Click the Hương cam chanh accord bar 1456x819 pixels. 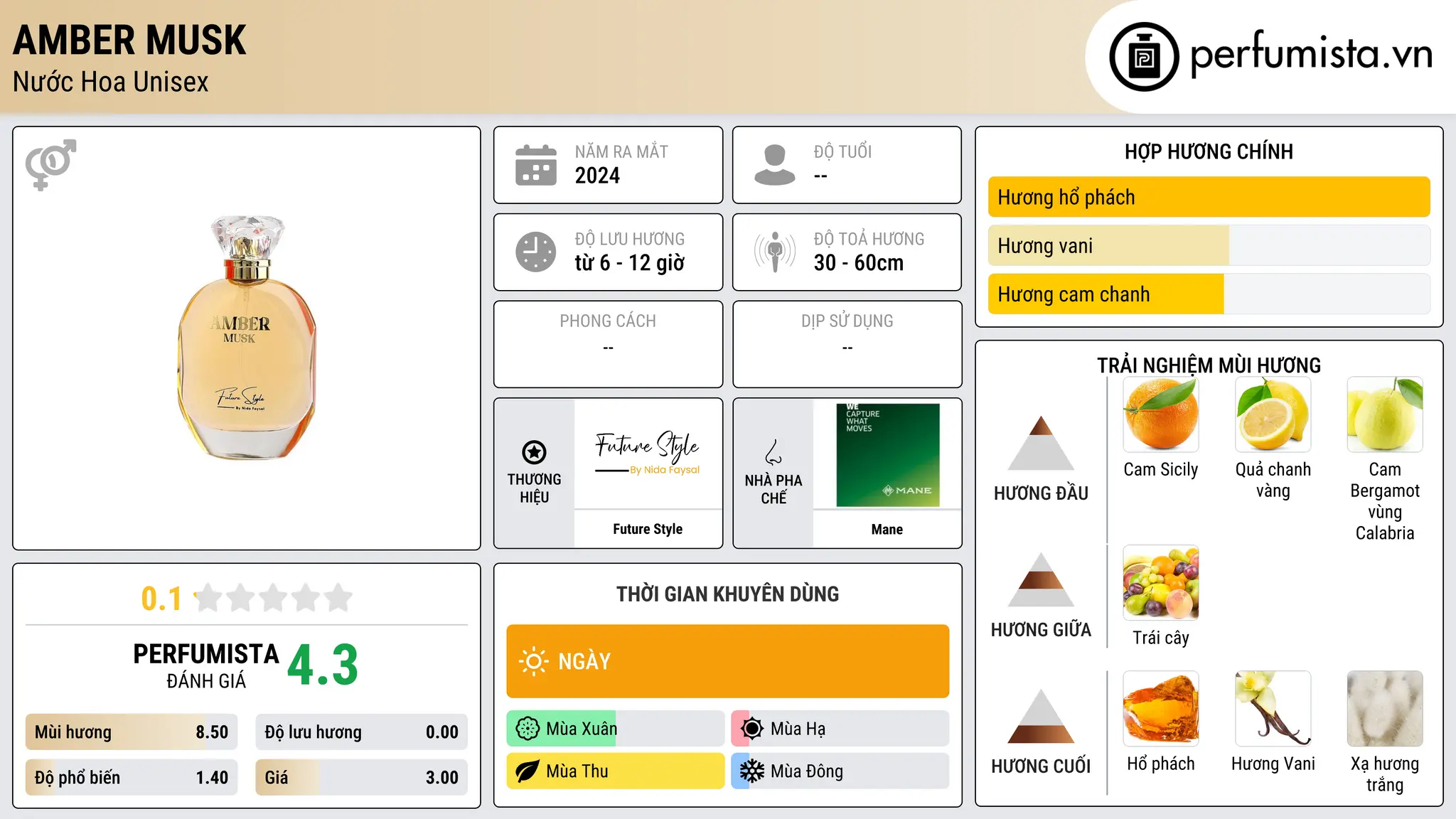click(x=1209, y=294)
